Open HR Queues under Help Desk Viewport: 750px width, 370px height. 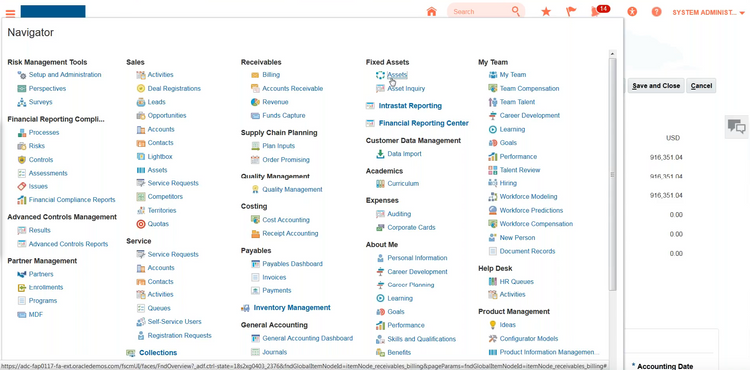coord(517,282)
